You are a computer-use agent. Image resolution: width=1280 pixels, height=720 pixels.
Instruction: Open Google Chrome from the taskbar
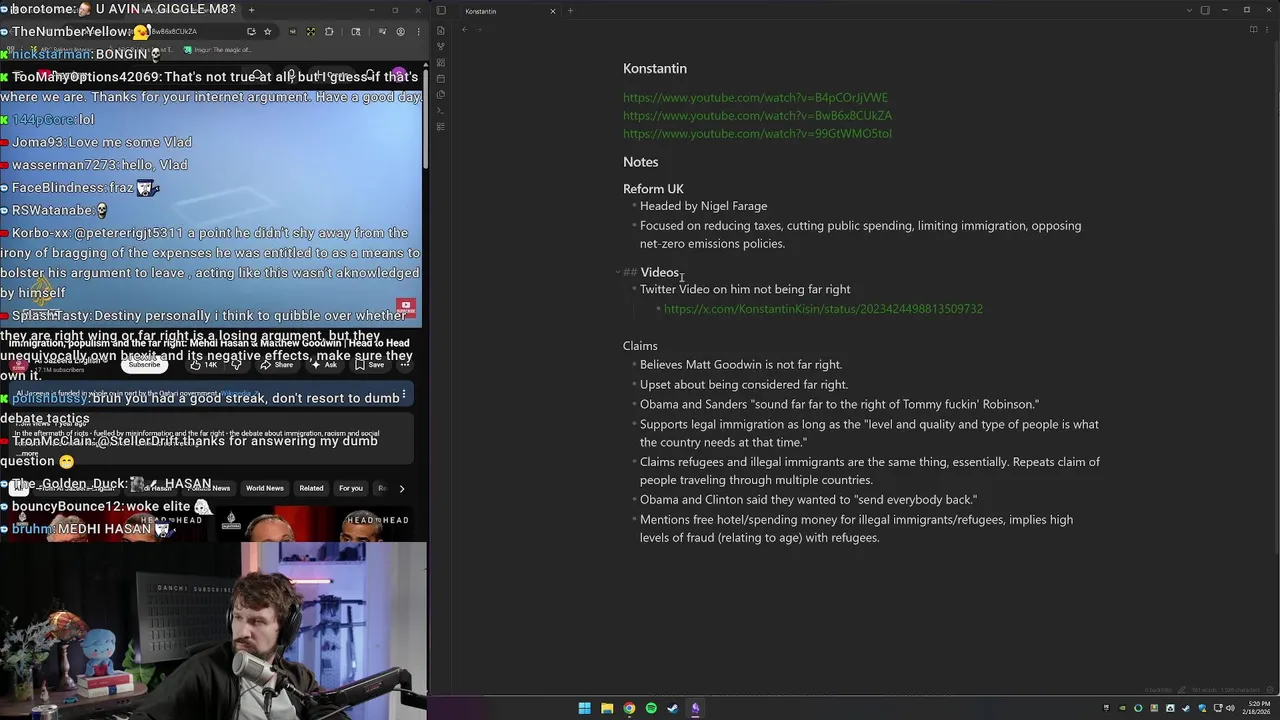[629, 708]
